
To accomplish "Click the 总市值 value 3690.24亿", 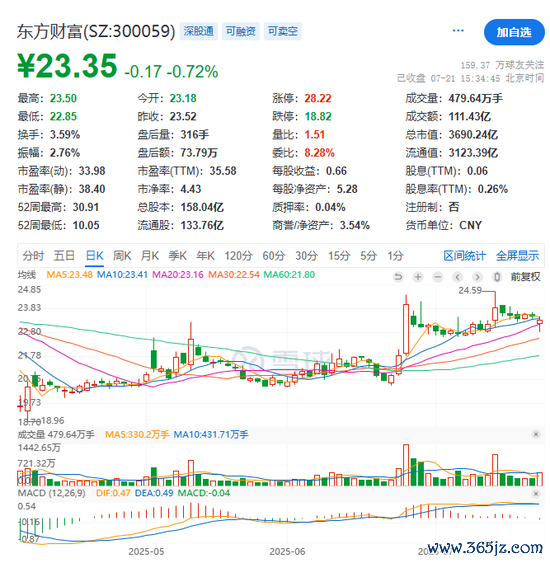I will pos(473,135).
